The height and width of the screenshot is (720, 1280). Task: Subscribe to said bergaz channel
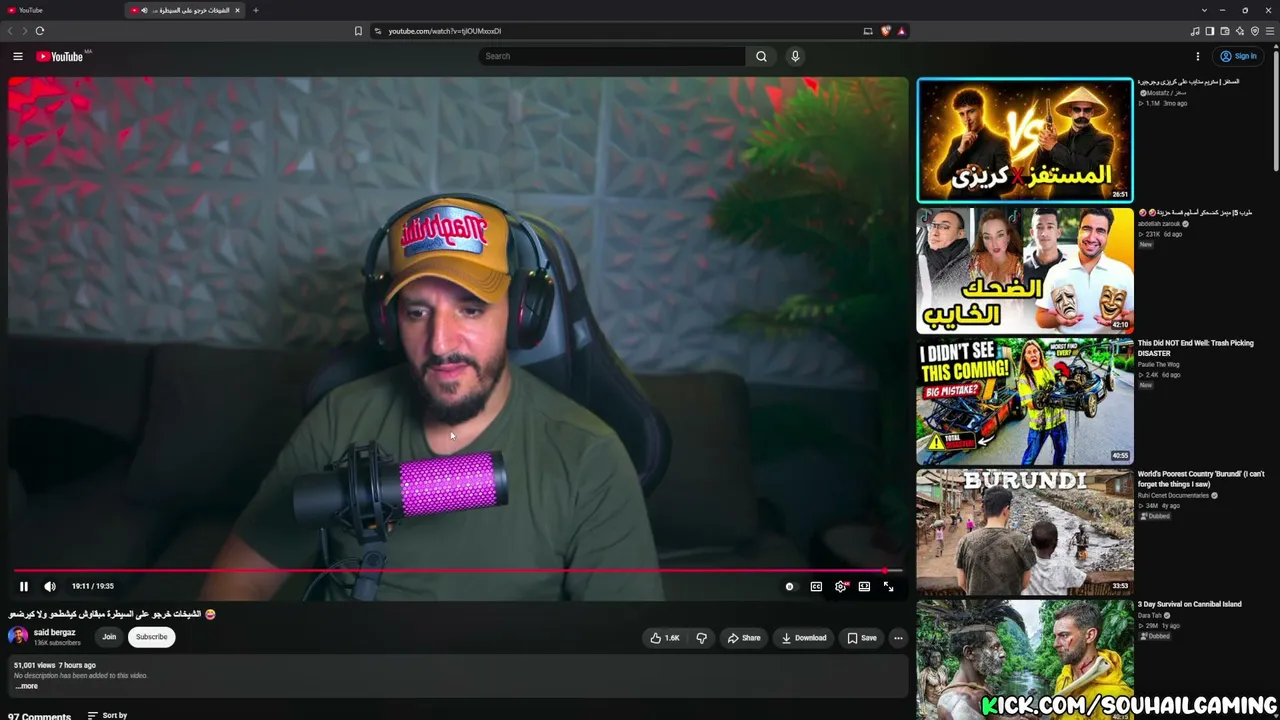tap(152, 637)
